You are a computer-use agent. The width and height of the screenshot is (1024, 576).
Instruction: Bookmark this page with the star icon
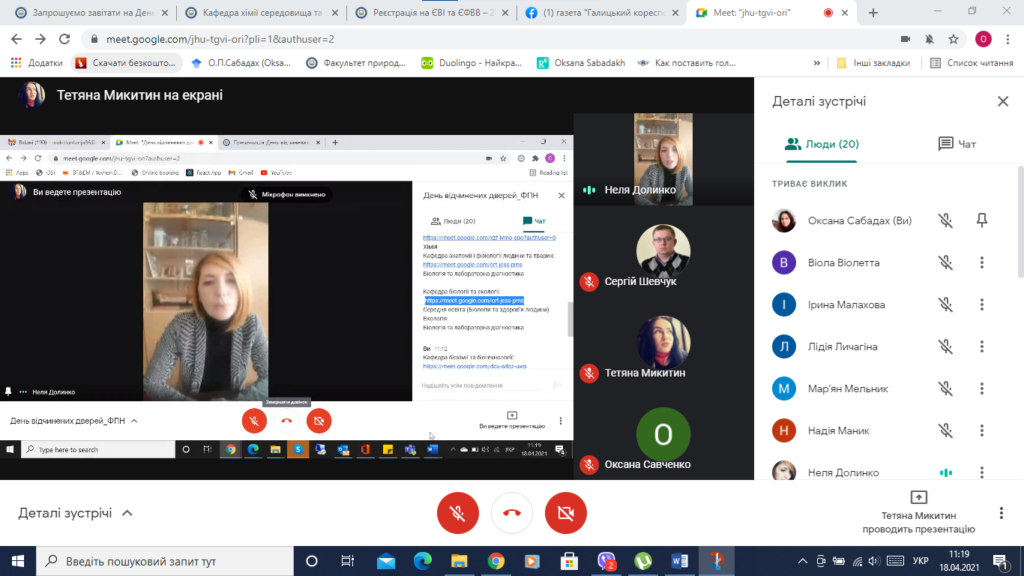coord(953,39)
